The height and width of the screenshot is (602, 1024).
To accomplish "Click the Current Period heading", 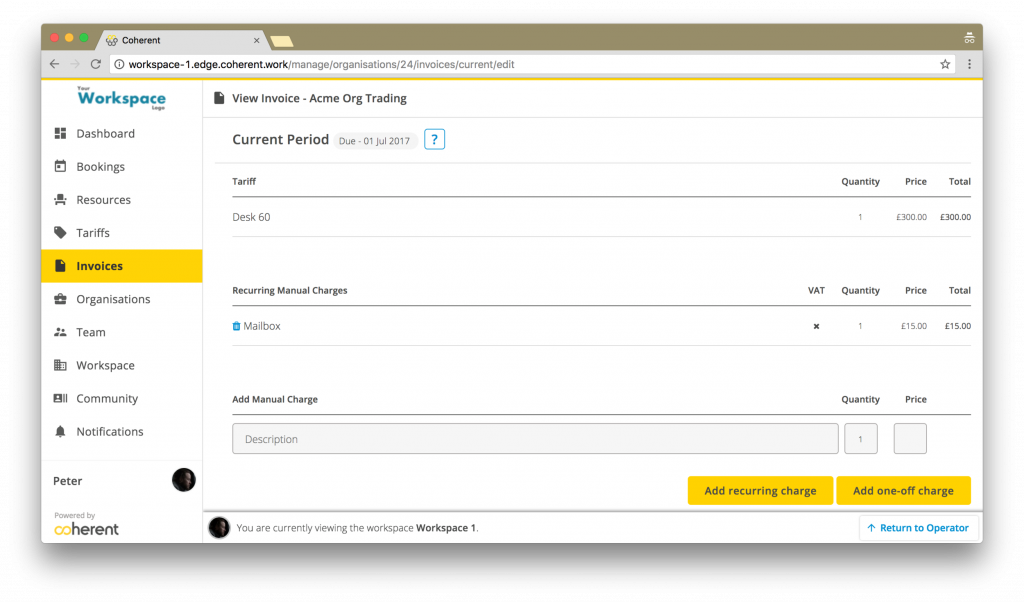I will tap(281, 139).
